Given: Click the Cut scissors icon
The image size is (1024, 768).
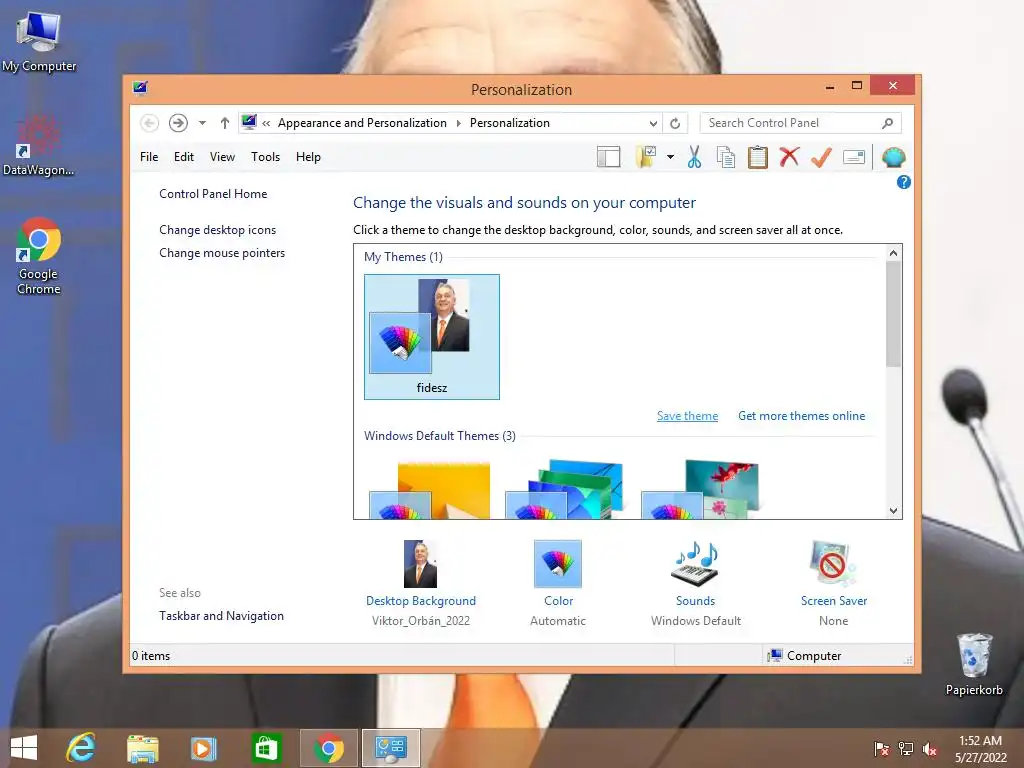Looking at the screenshot, I should click(x=694, y=157).
